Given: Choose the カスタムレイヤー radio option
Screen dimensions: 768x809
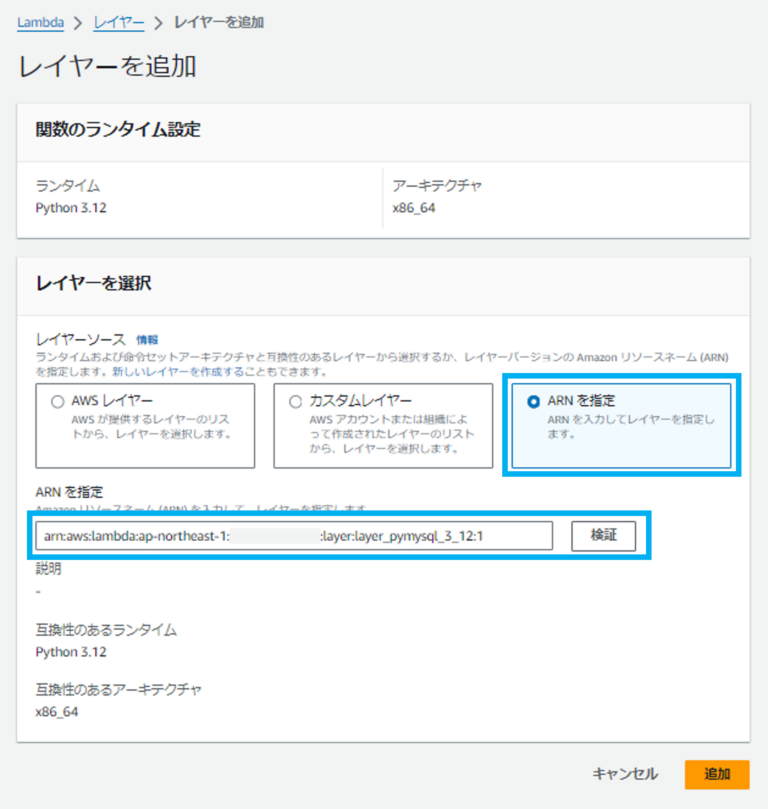Looking at the screenshot, I should (295, 401).
